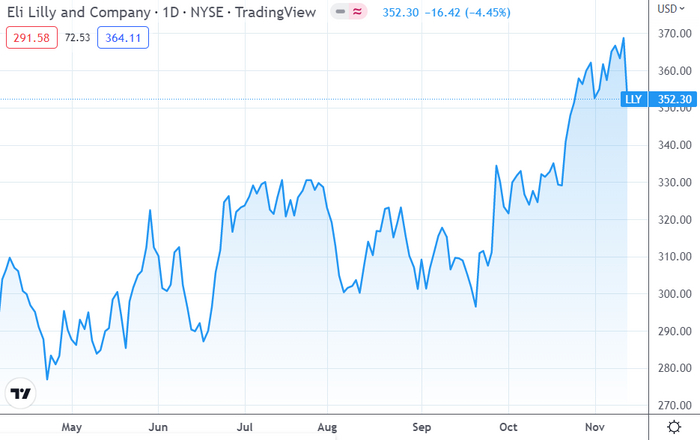Click the pink approximate-data wave icon
Image resolution: width=700 pixels, height=440 pixels.
tap(357, 12)
